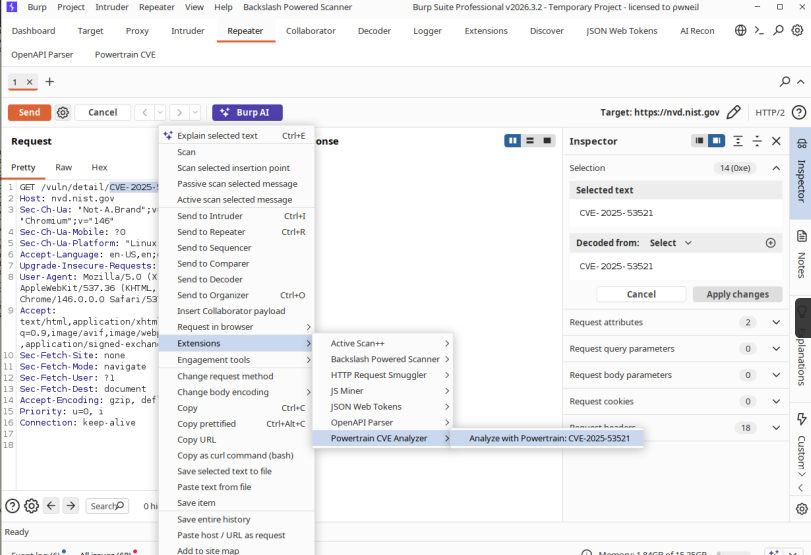Select Send to Intruder in context menu
Screen dimensions: 811x555
pos(236,216)
